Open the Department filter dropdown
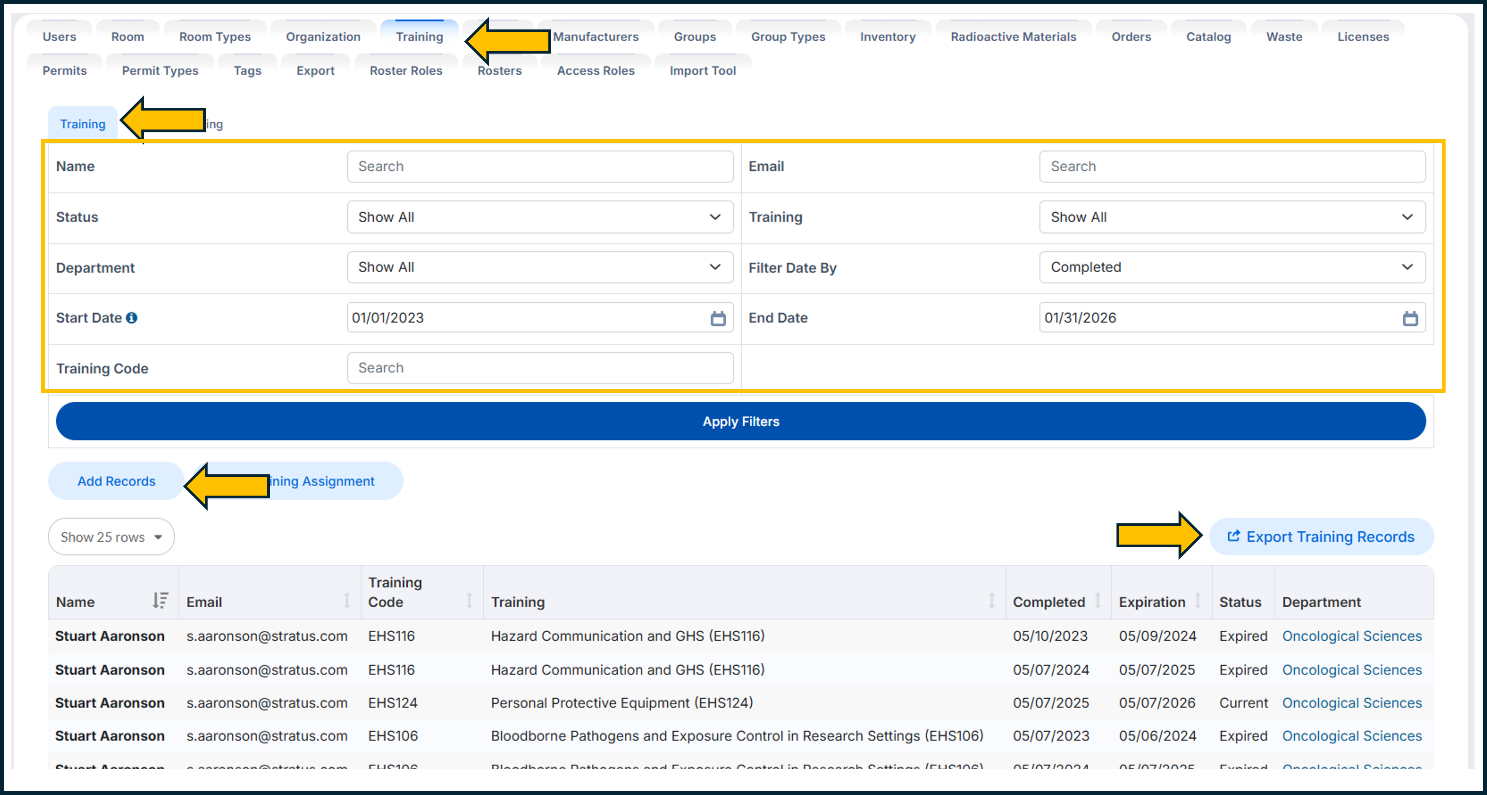Screen dimensions: 1487x795 click(x=540, y=267)
